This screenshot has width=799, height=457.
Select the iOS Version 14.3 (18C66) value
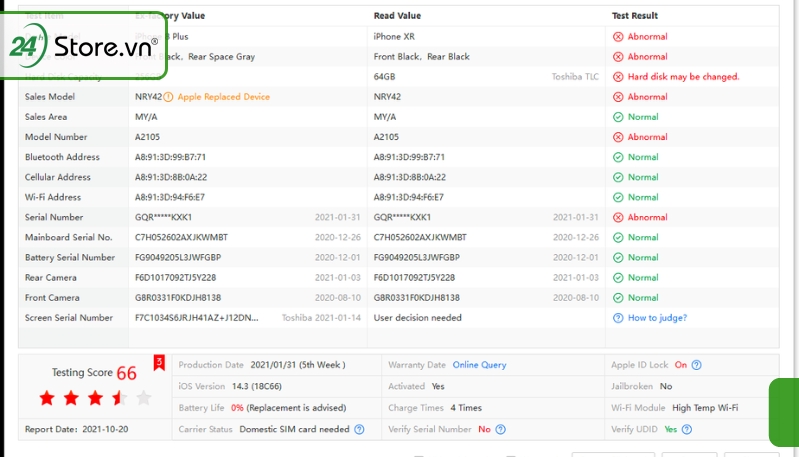click(257, 386)
